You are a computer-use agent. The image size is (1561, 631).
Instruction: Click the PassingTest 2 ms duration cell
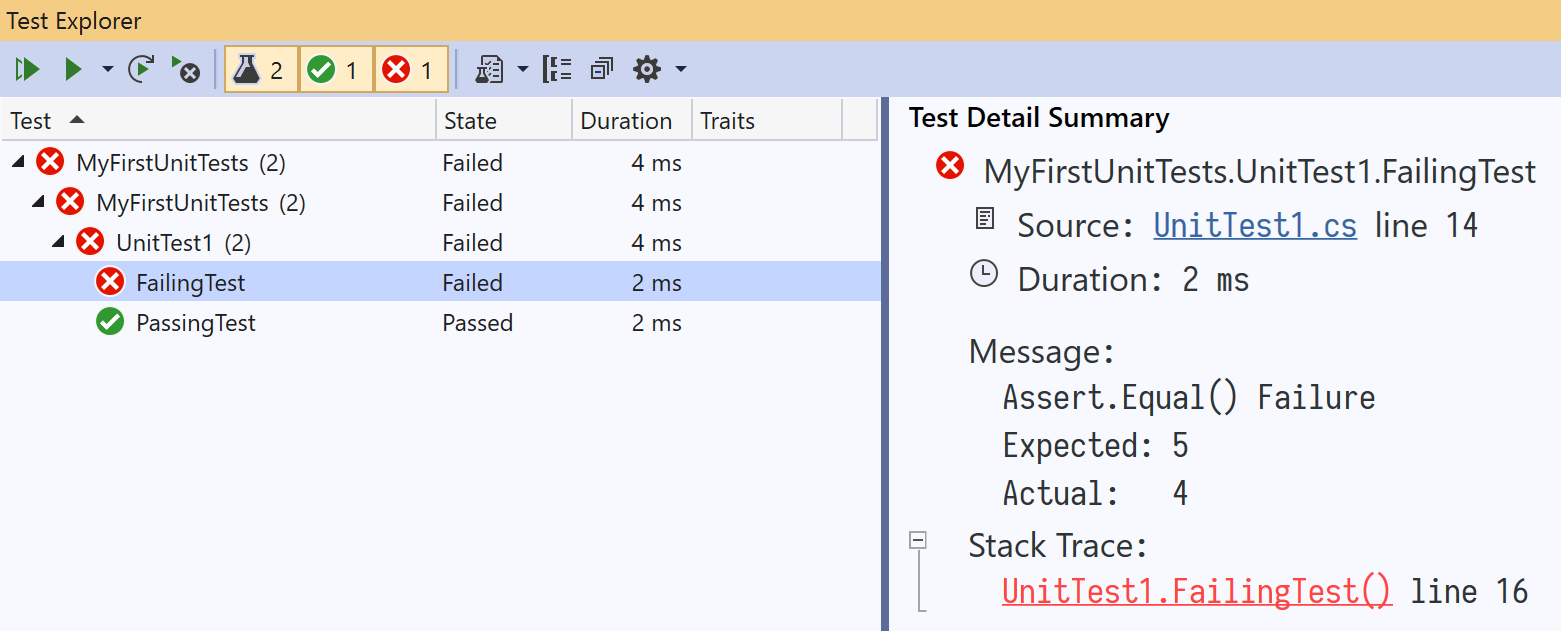(x=657, y=323)
